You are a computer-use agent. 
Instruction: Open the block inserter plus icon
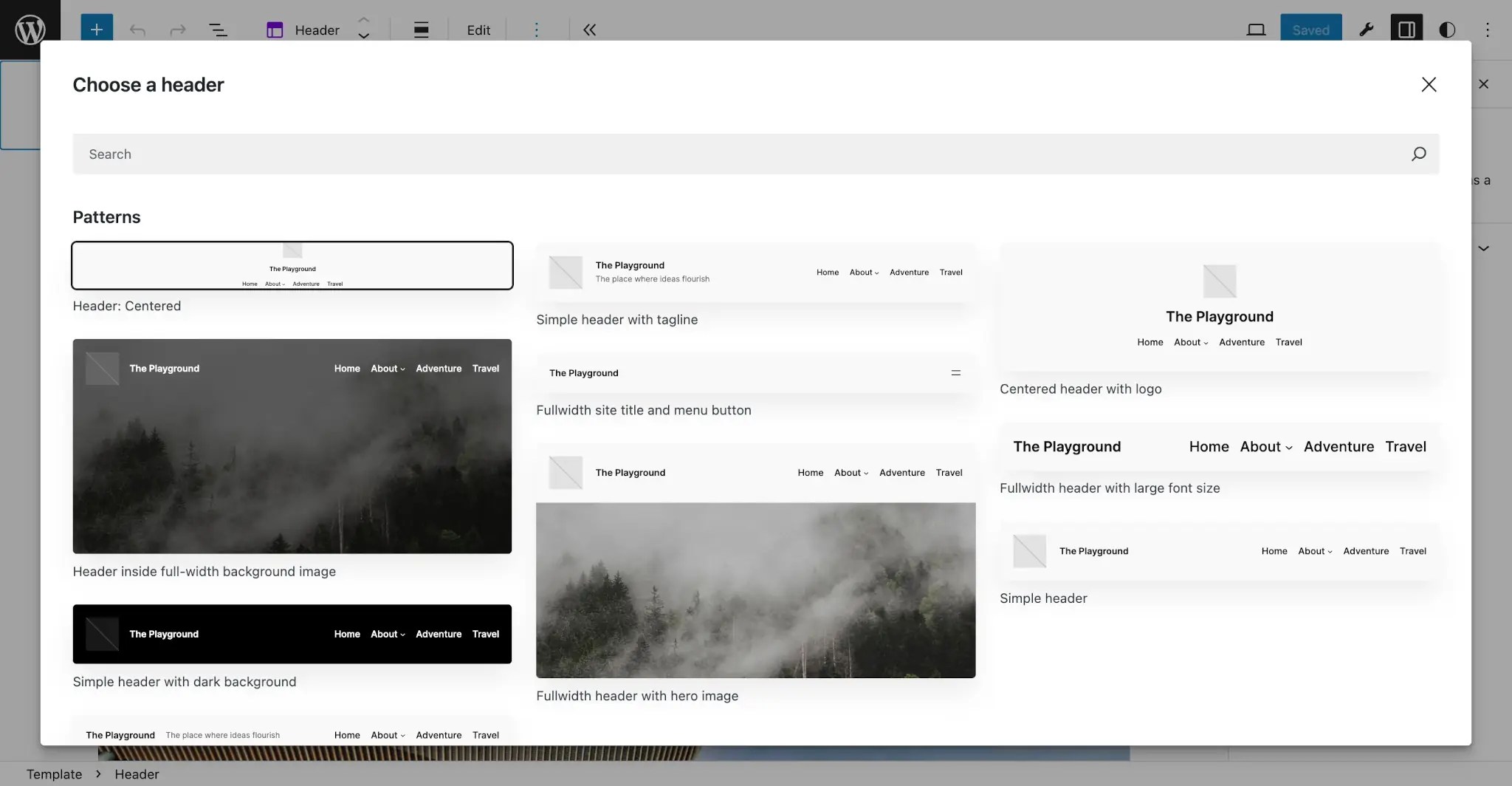96,30
